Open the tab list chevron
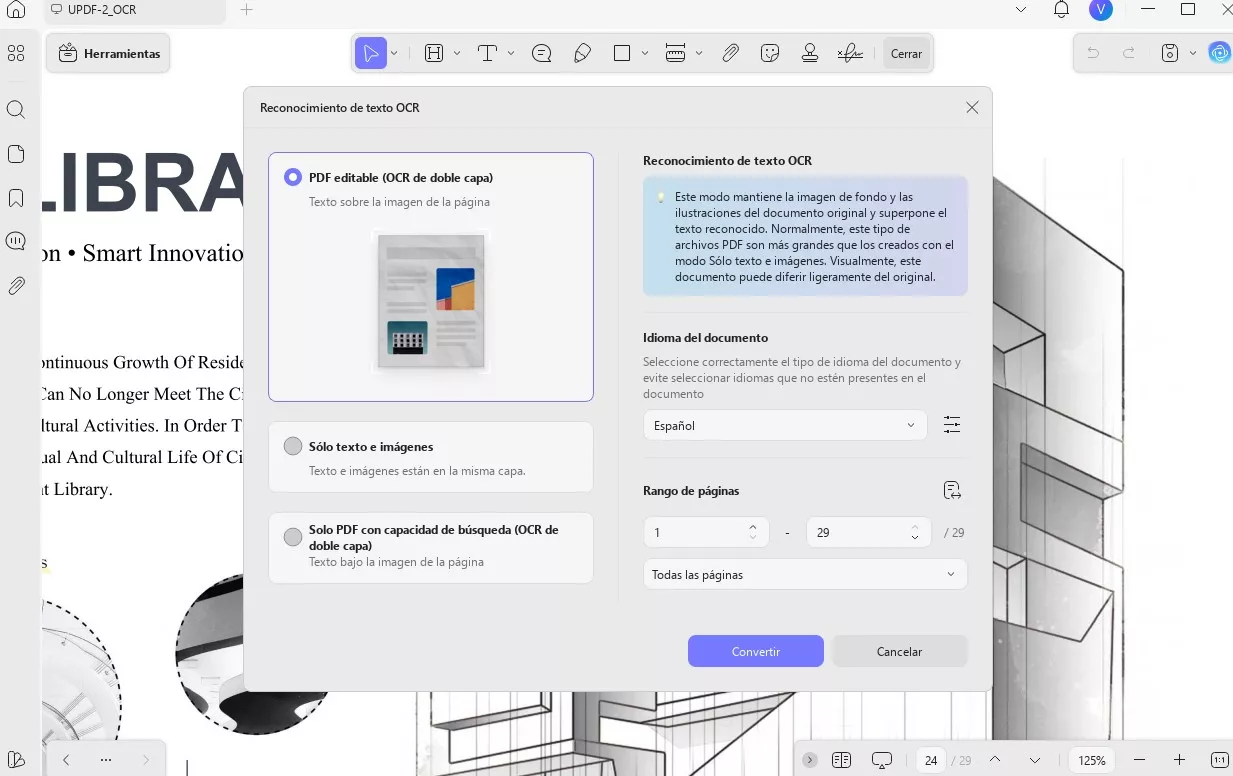Image resolution: width=1233 pixels, height=776 pixels. tap(1020, 10)
